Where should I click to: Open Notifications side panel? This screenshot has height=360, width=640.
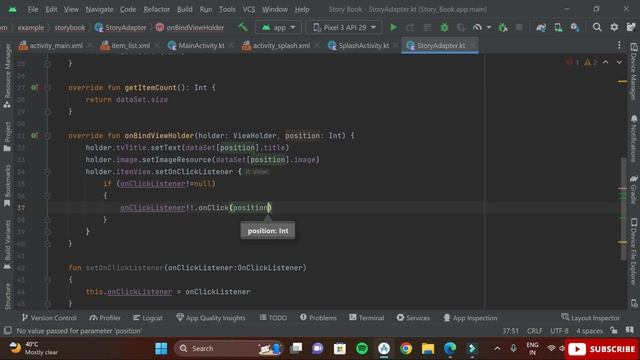point(633,138)
